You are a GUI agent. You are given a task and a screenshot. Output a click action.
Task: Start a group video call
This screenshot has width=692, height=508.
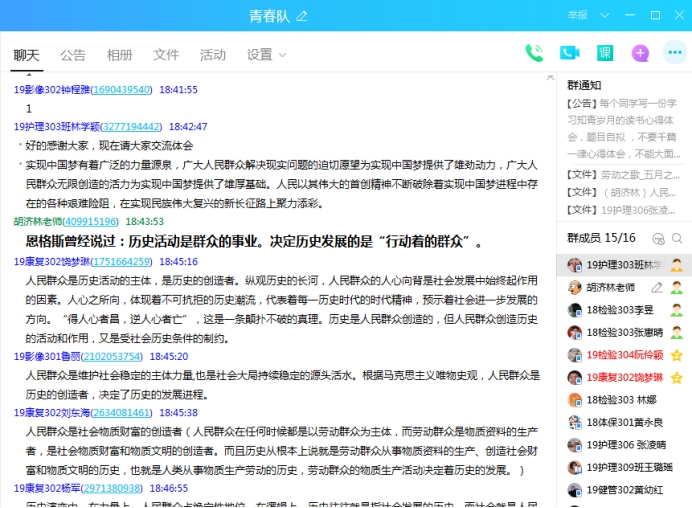pyautogui.click(x=569, y=54)
